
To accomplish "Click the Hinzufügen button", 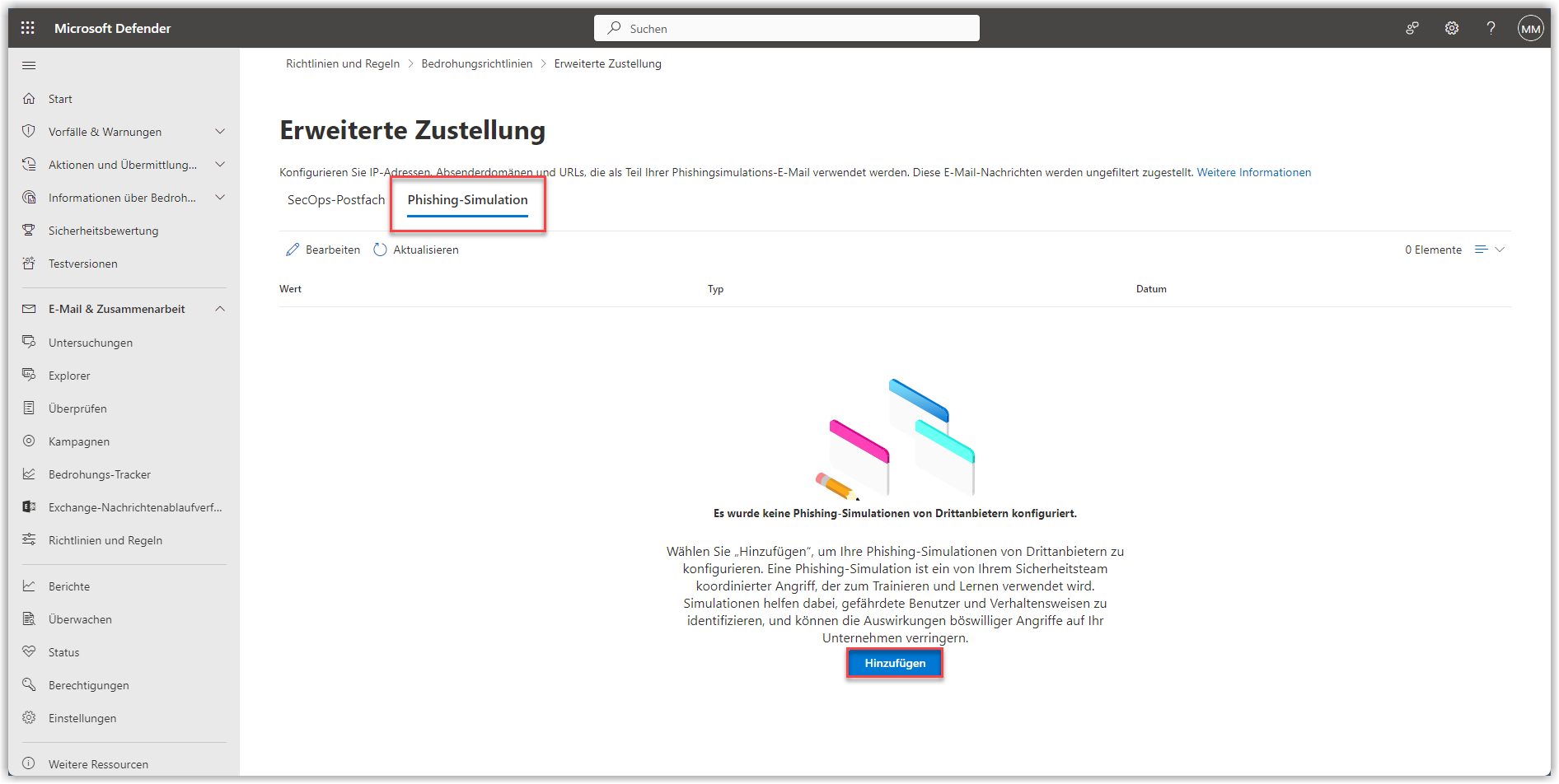I will click(895, 663).
